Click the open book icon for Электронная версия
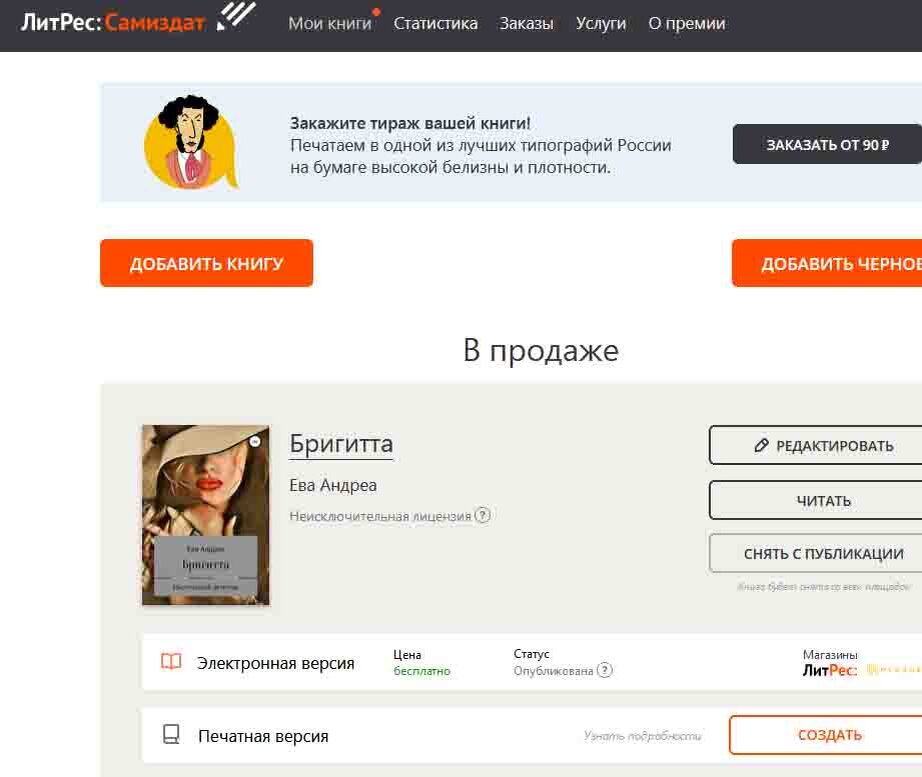 tap(171, 662)
